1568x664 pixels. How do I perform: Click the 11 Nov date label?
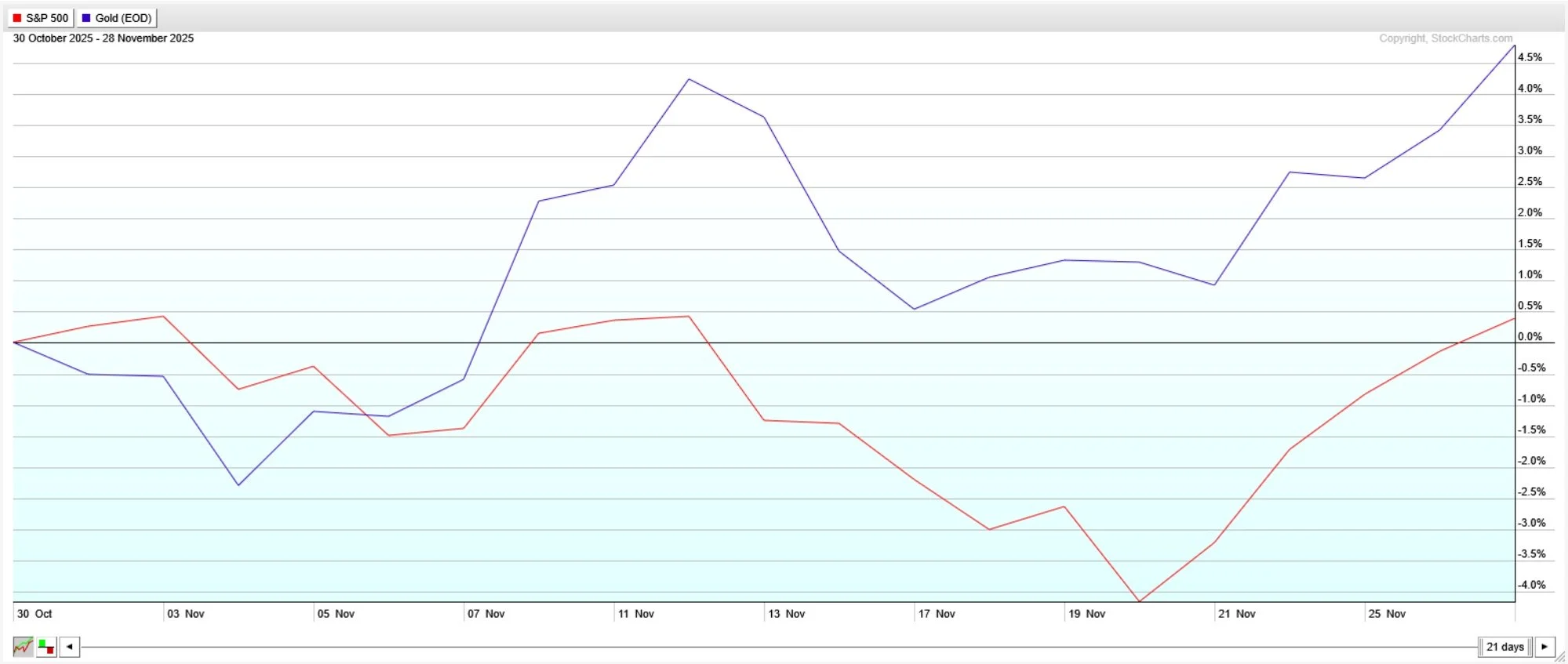tap(636, 614)
